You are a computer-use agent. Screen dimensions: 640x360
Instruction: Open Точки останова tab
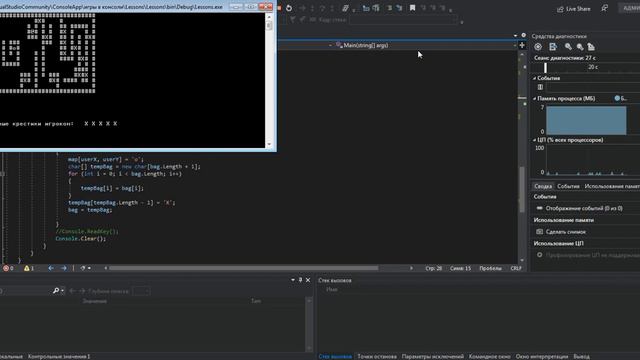click(377, 356)
